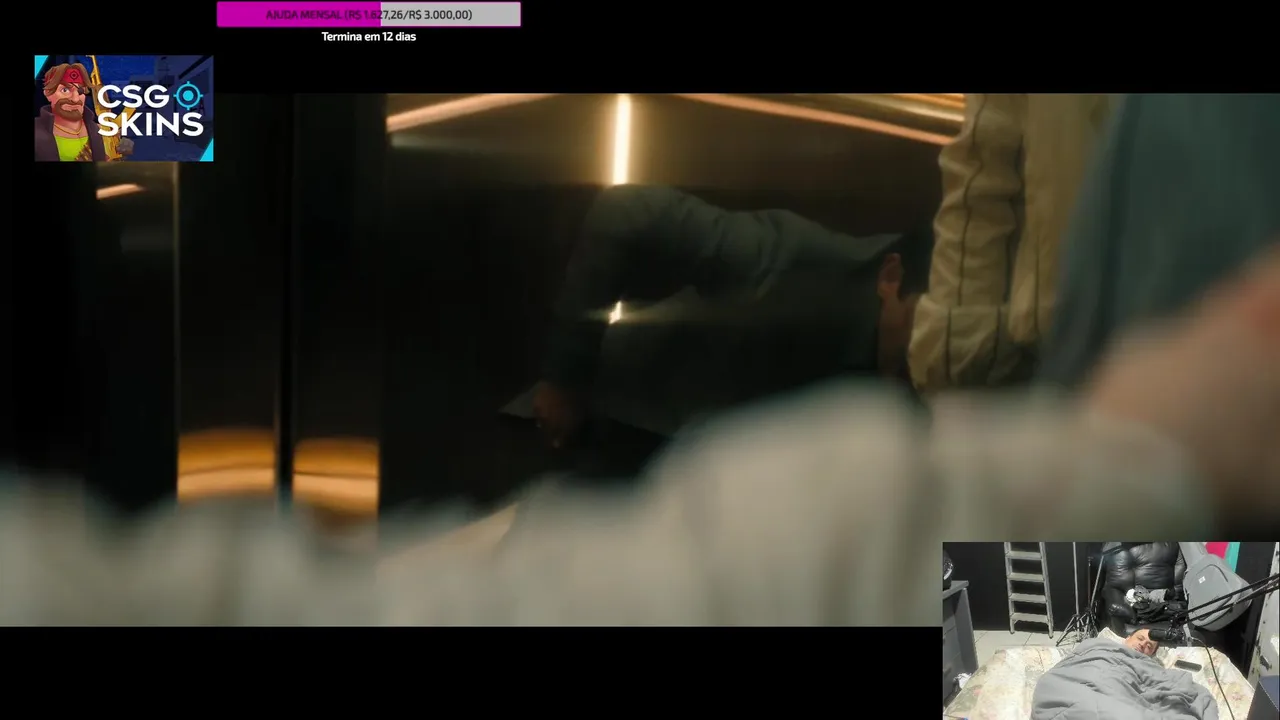Click the 'Termina em 12 dias' text

(369, 37)
